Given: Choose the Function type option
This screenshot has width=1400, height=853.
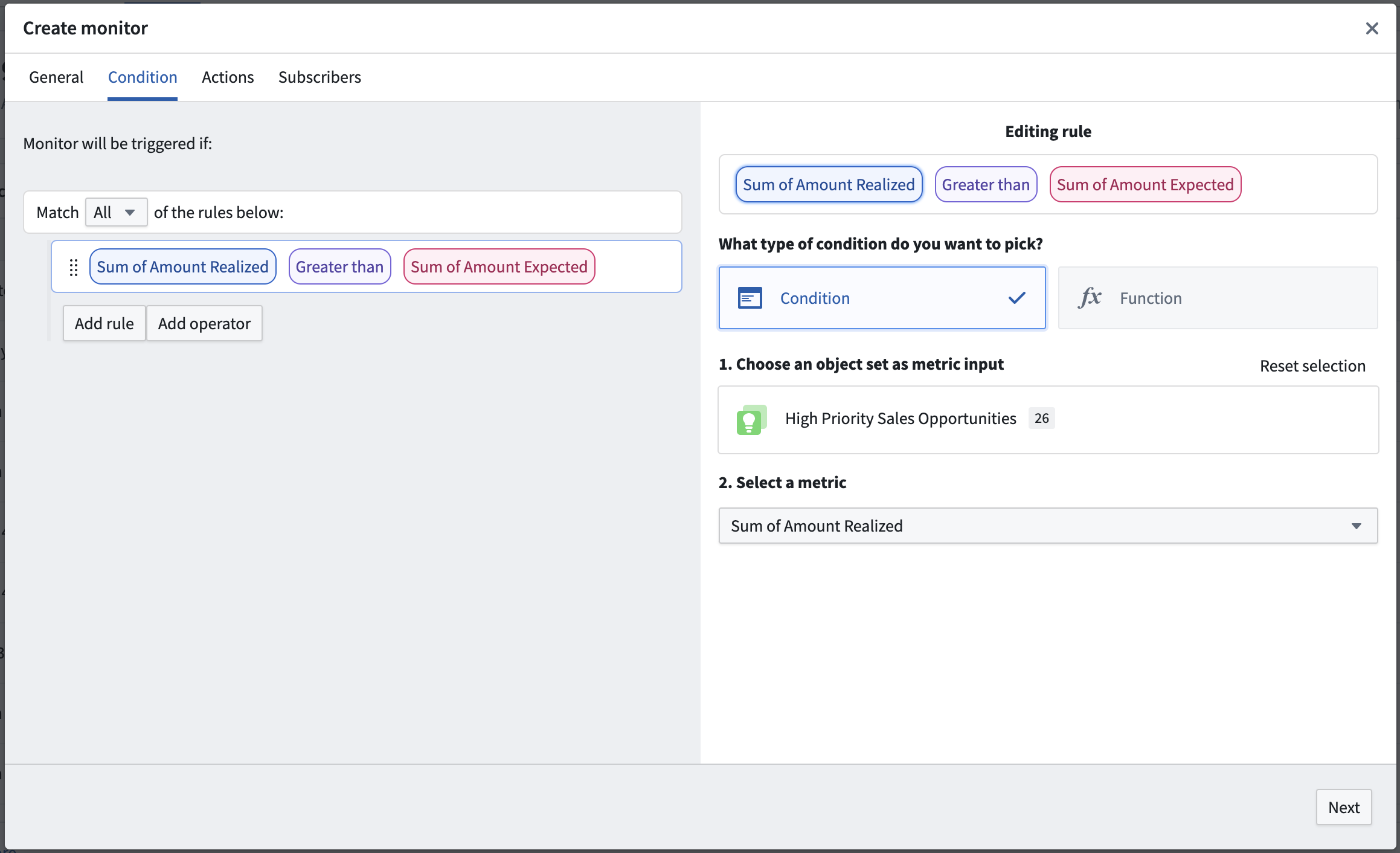Looking at the screenshot, I should point(1218,298).
